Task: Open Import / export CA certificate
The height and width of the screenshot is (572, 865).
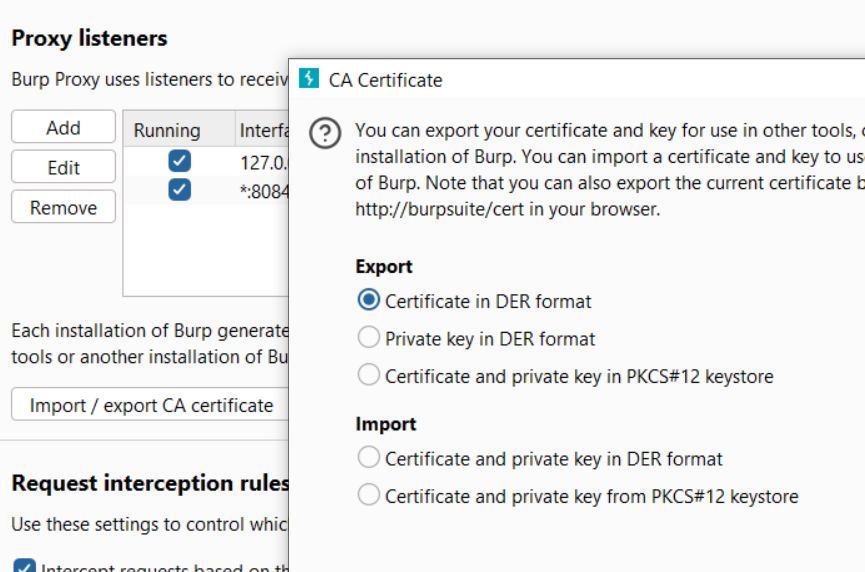Action: (x=151, y=405)
